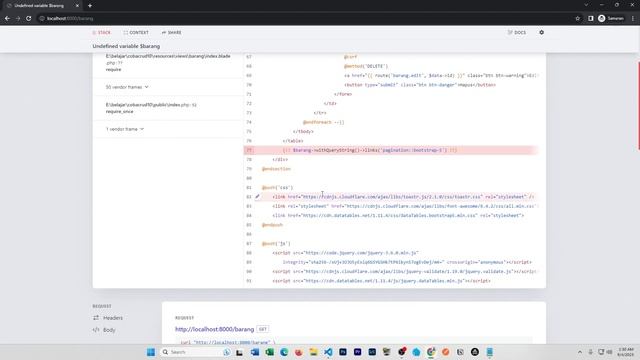Open the http://localhost:8000/barang request URL
The image size is (640, 360).
click(x=214, y=329)
